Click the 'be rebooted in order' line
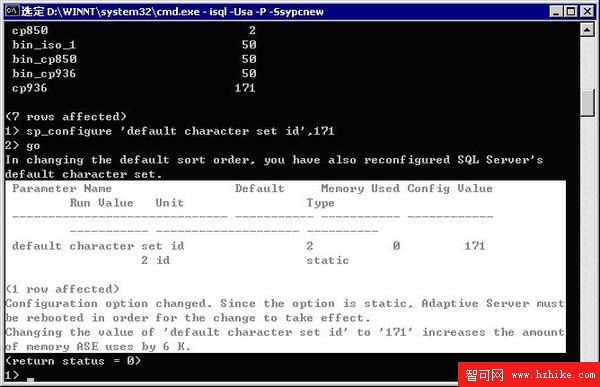This screenshot has height=387, width=600. [x=188, y=318]
